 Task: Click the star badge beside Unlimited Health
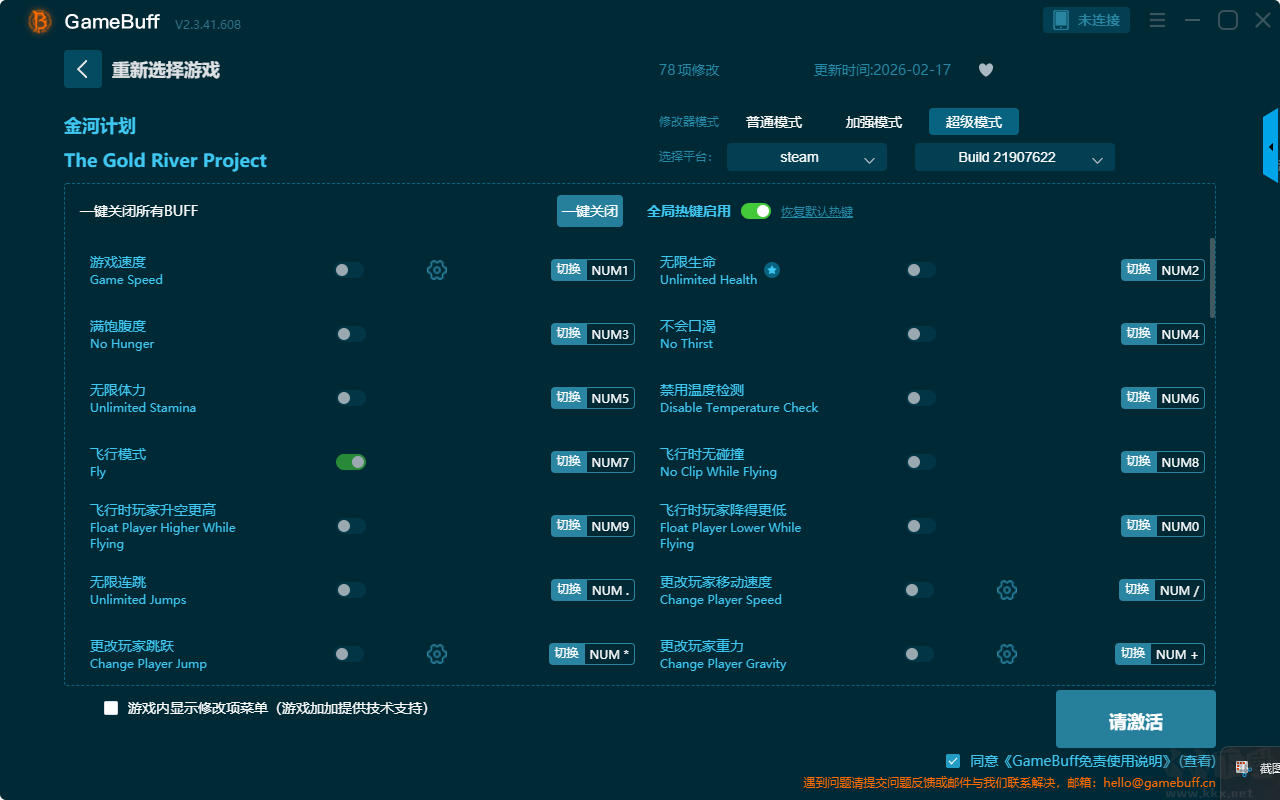(772, 270)
